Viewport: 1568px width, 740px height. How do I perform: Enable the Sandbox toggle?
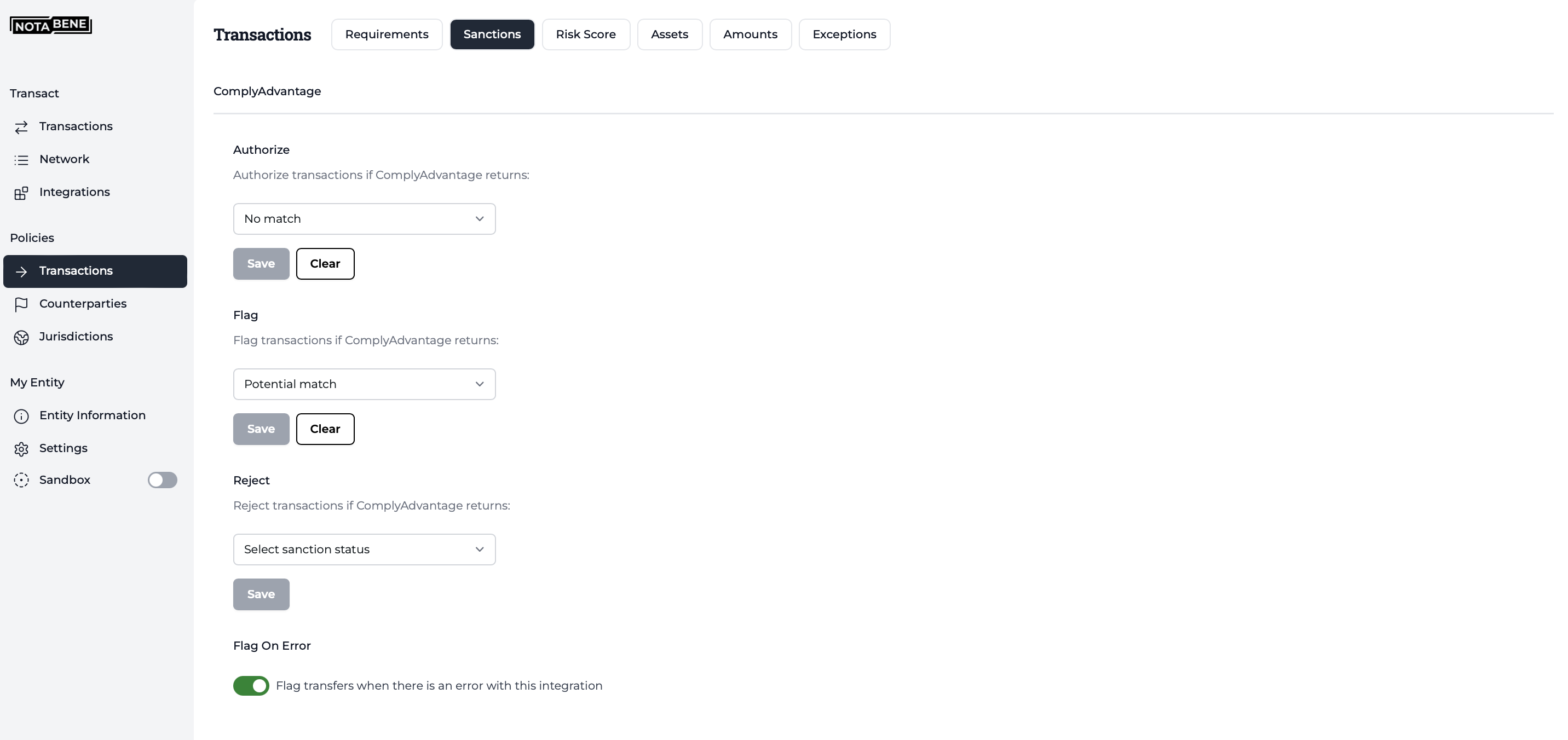(163, 480)
